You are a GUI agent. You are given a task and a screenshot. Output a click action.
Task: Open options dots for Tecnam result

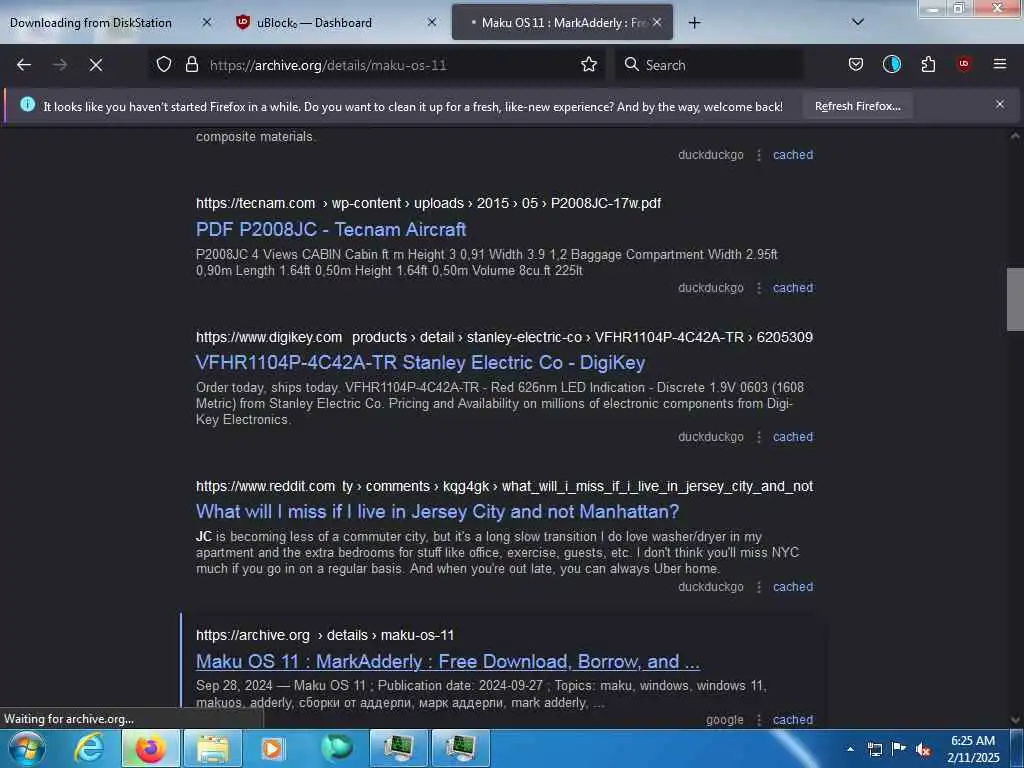[x=759, y=288]
